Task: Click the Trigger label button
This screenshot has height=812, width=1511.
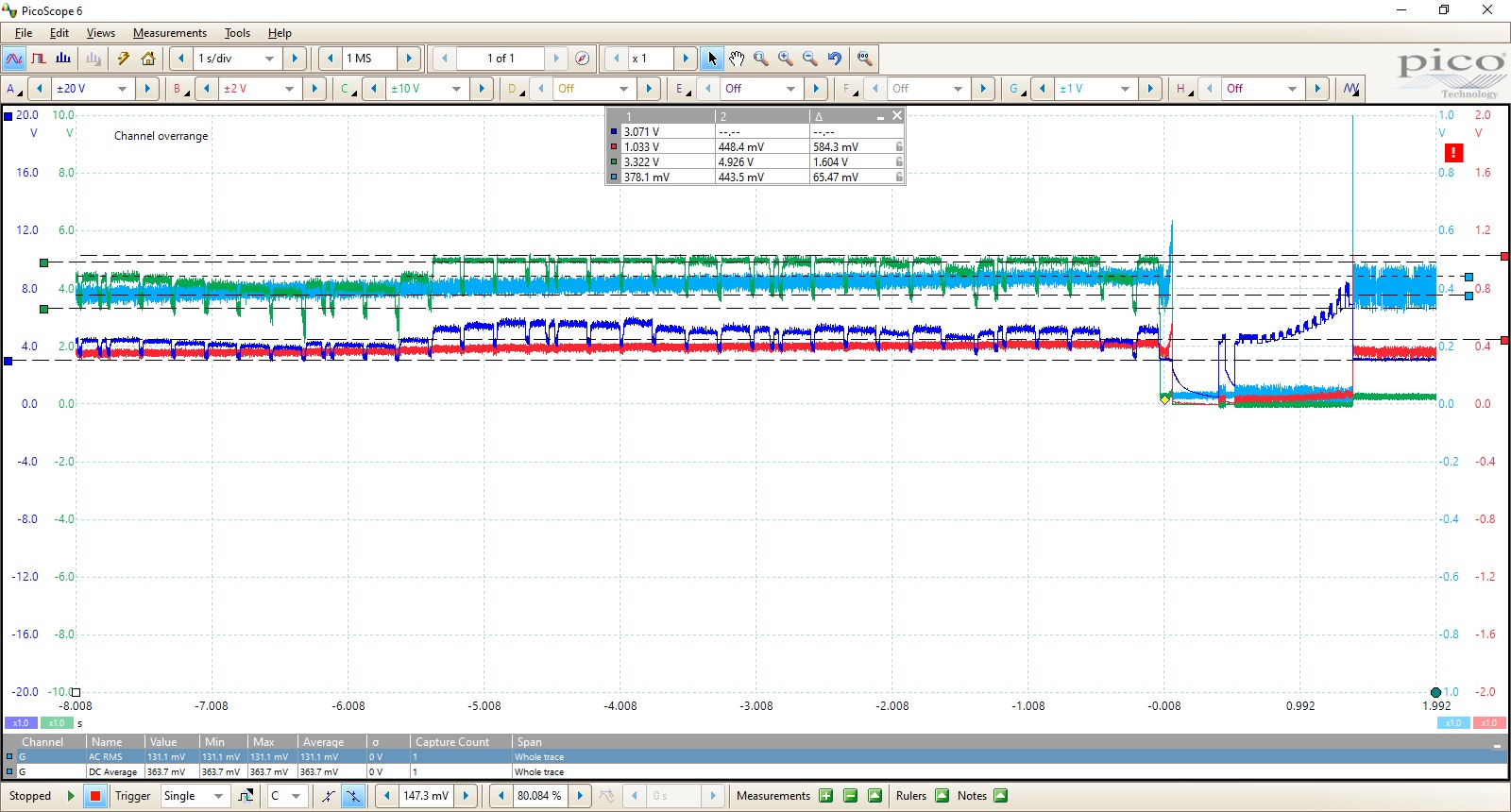Action: pyautogui.click(x=133, y=796)
